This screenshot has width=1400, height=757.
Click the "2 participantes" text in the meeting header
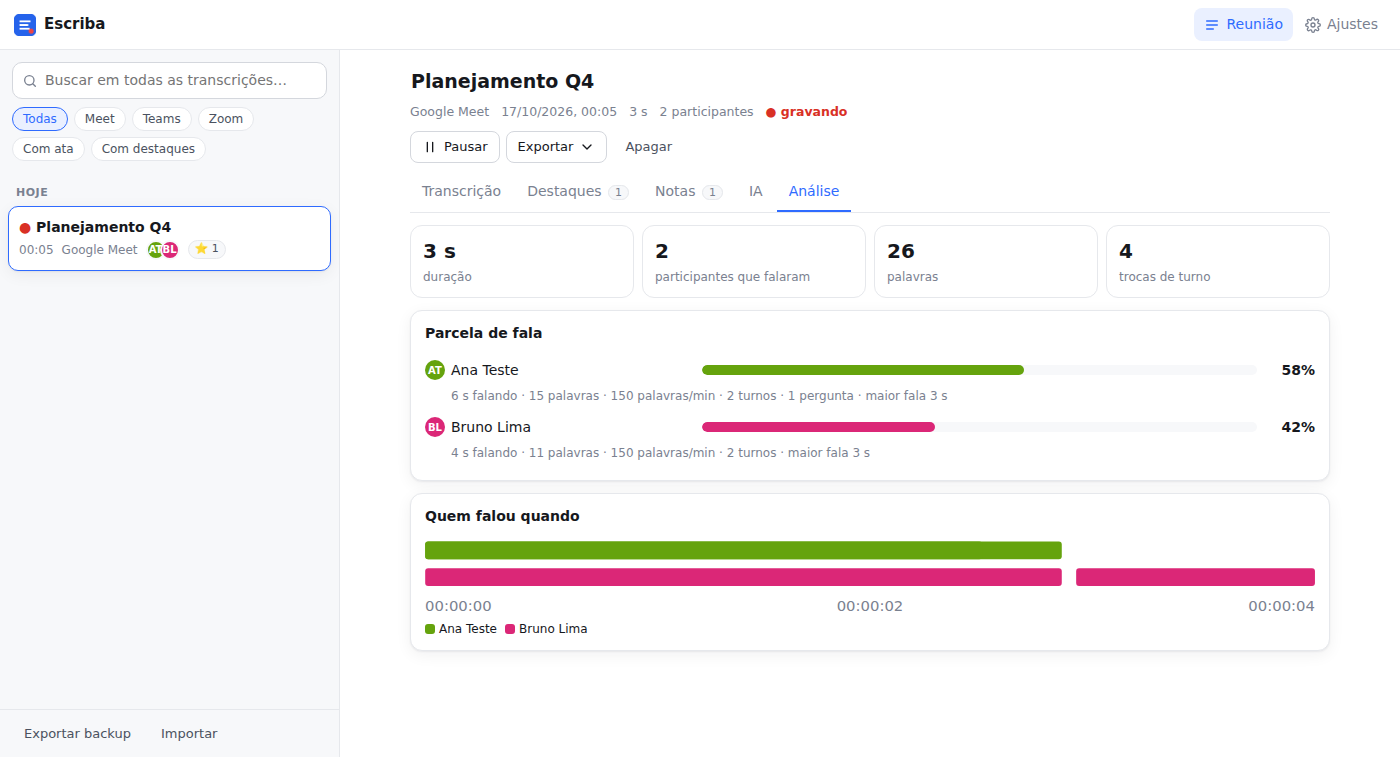706,112
